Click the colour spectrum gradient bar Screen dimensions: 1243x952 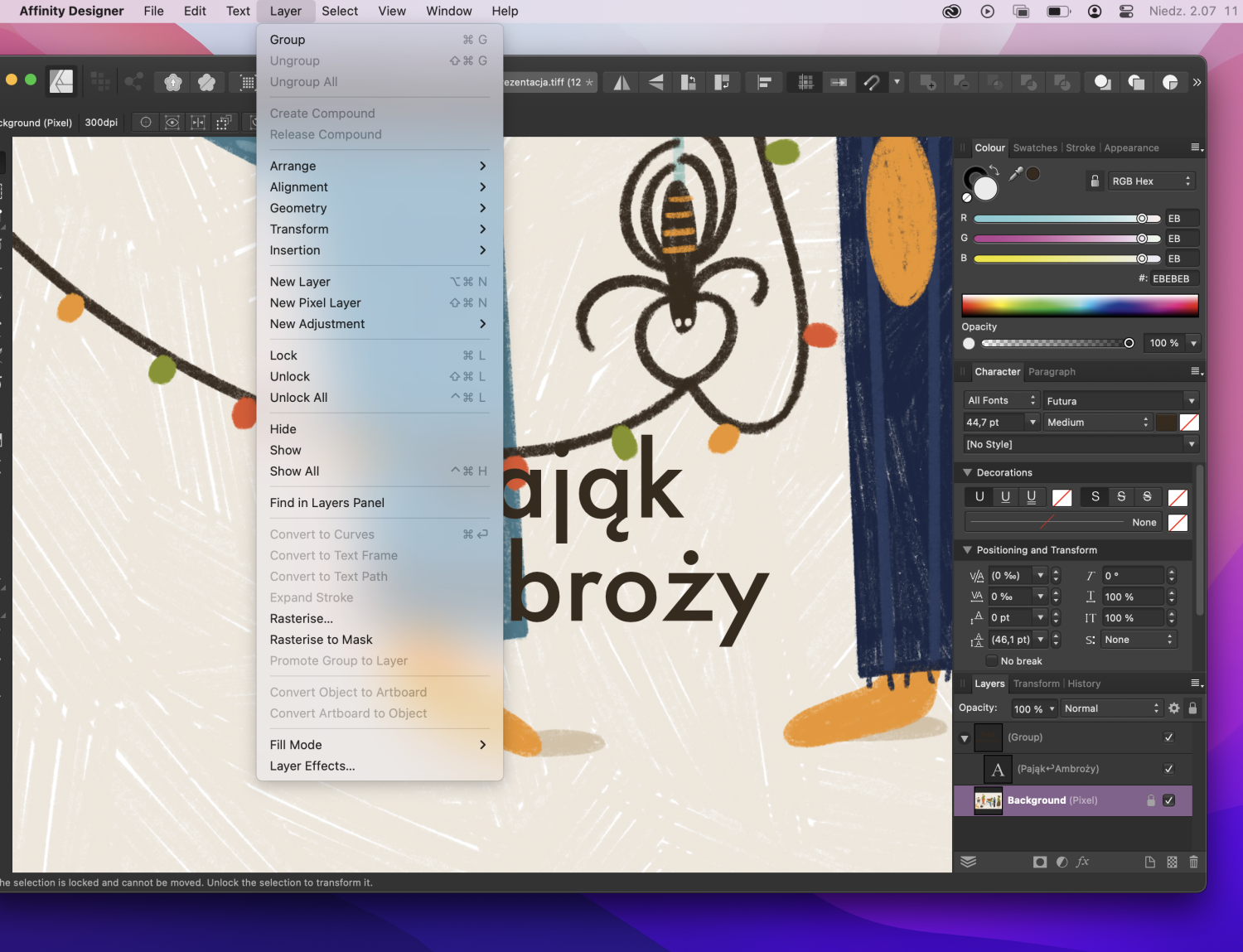1079,305
